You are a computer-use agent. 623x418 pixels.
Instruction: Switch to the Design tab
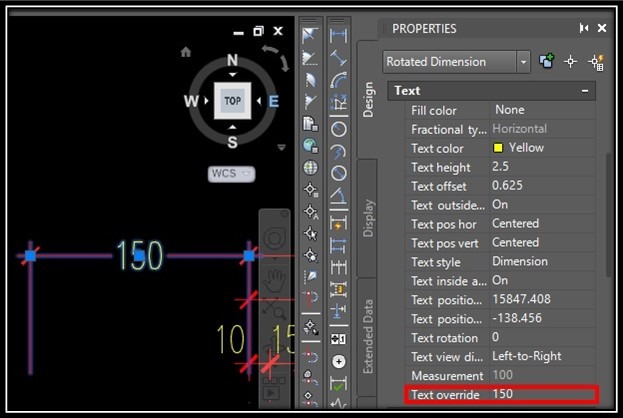click(x=368, y=100)
